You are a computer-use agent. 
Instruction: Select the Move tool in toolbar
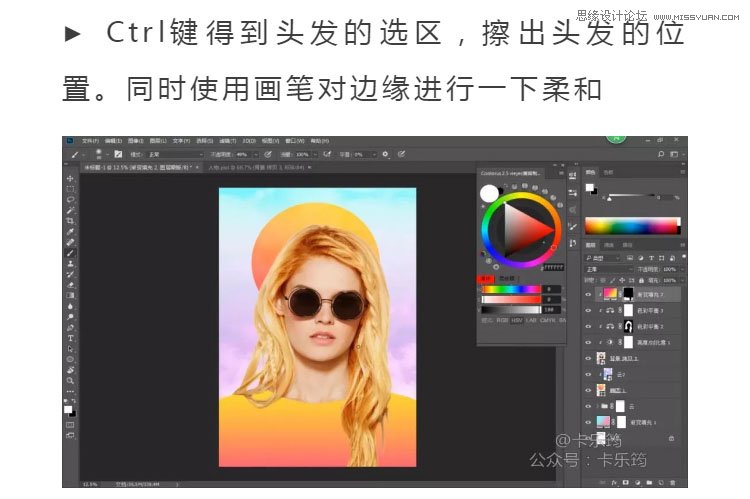point(70,178)
